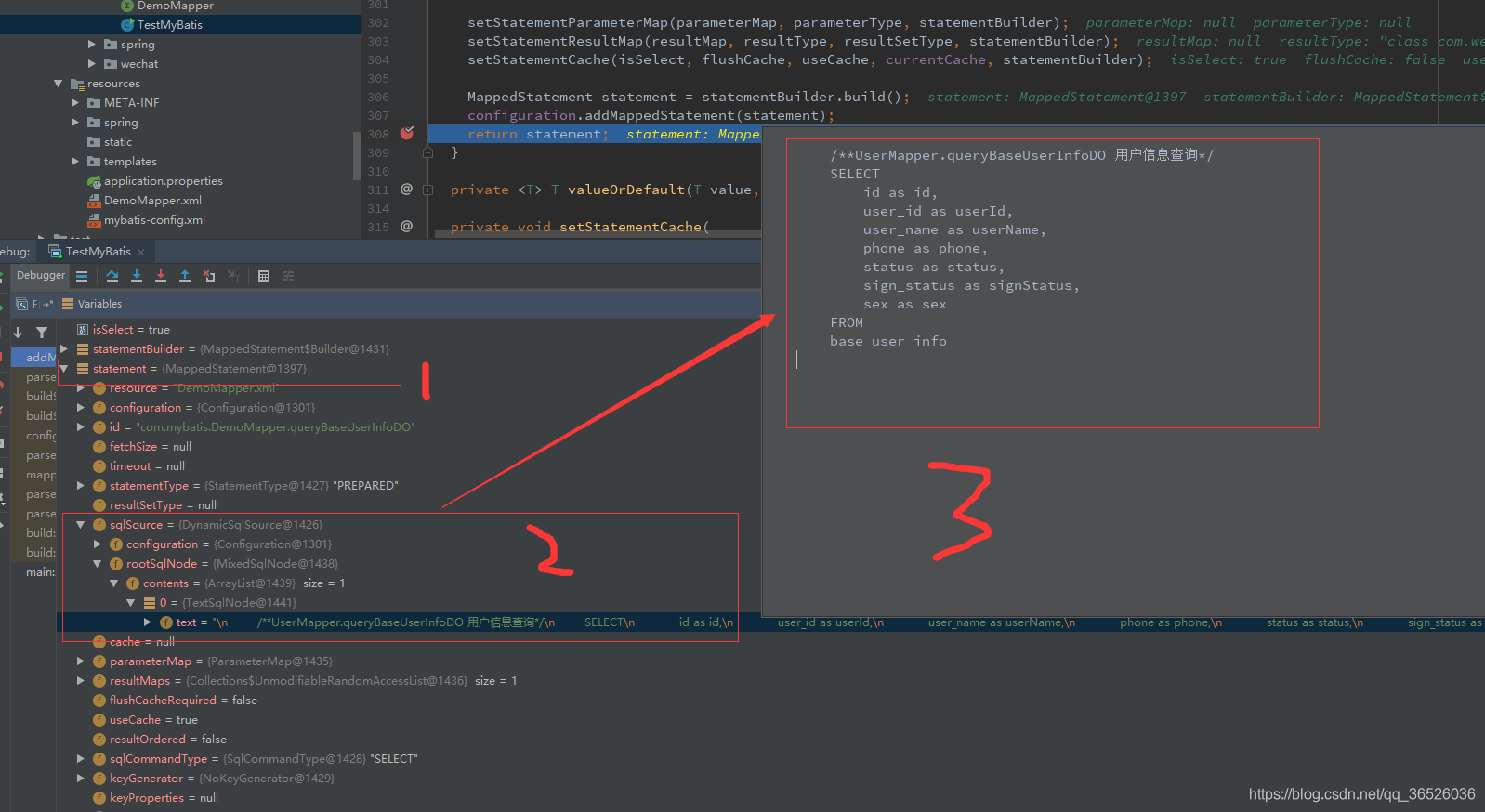
Task: Collapse the contents ArrayList node
Action: point(114,583)
